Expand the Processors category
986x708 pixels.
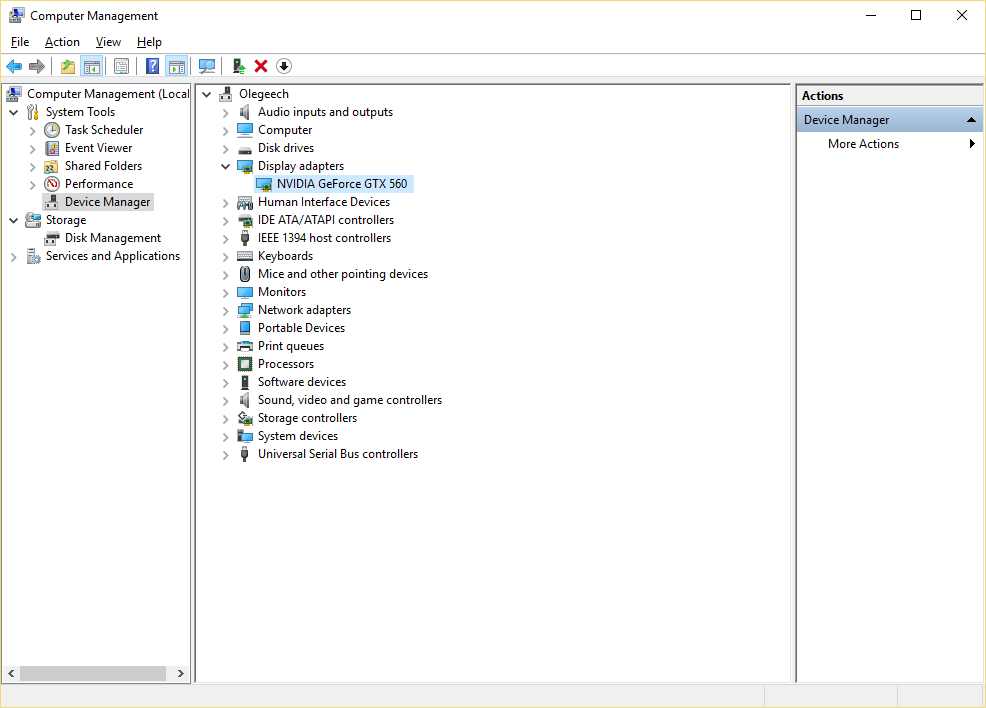pos(225,365)
